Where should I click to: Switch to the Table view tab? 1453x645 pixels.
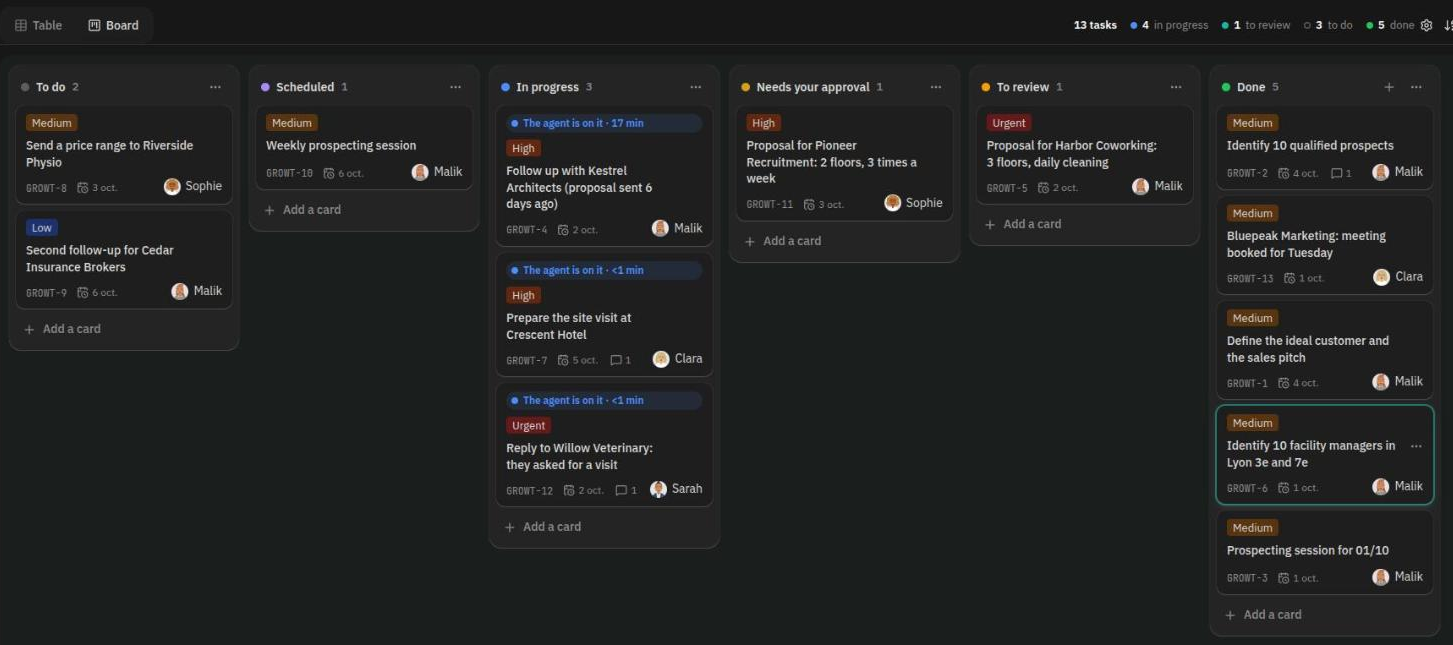tap(38, 25)
